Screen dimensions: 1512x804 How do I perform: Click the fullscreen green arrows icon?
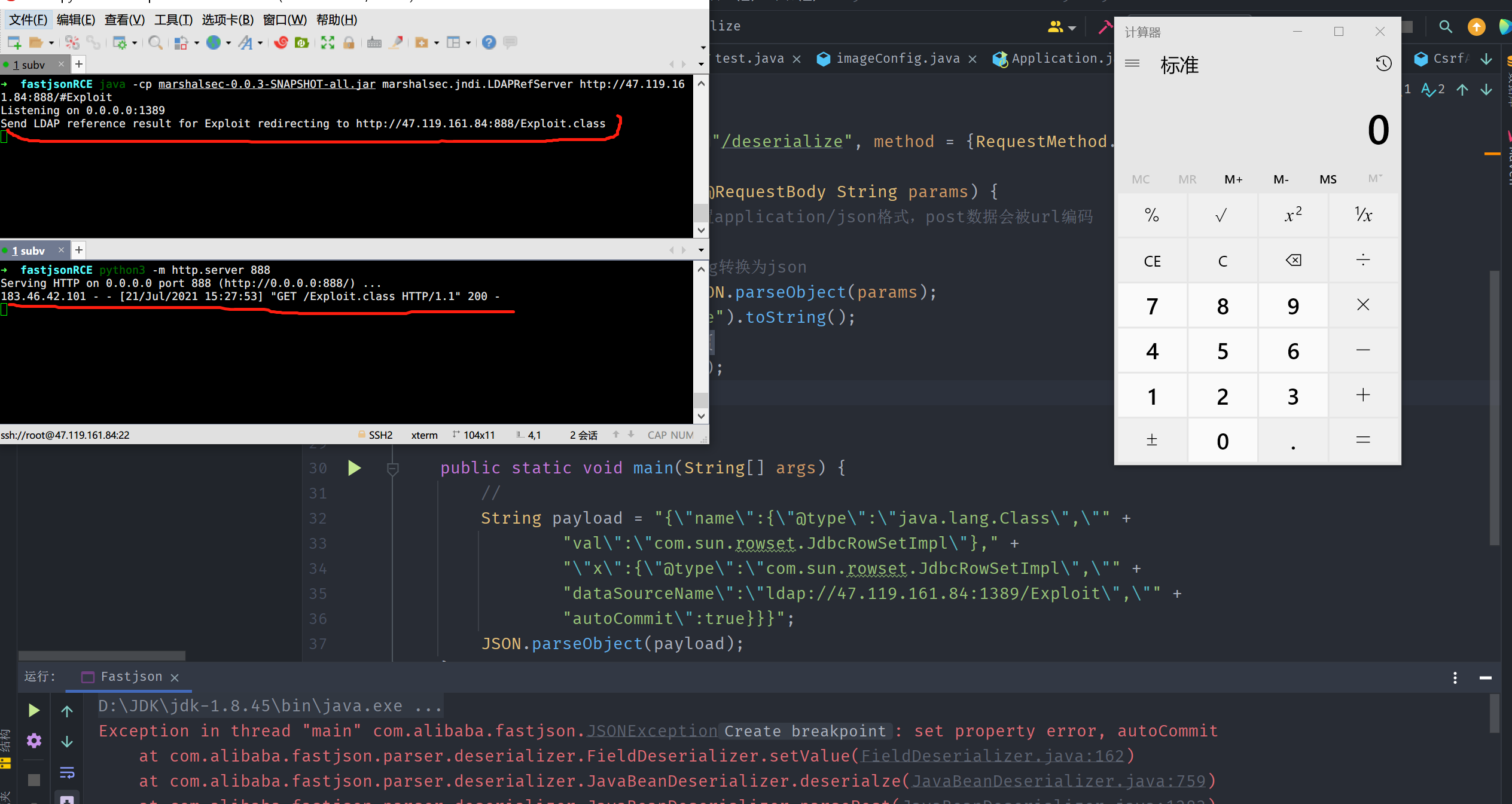point(327,42)
